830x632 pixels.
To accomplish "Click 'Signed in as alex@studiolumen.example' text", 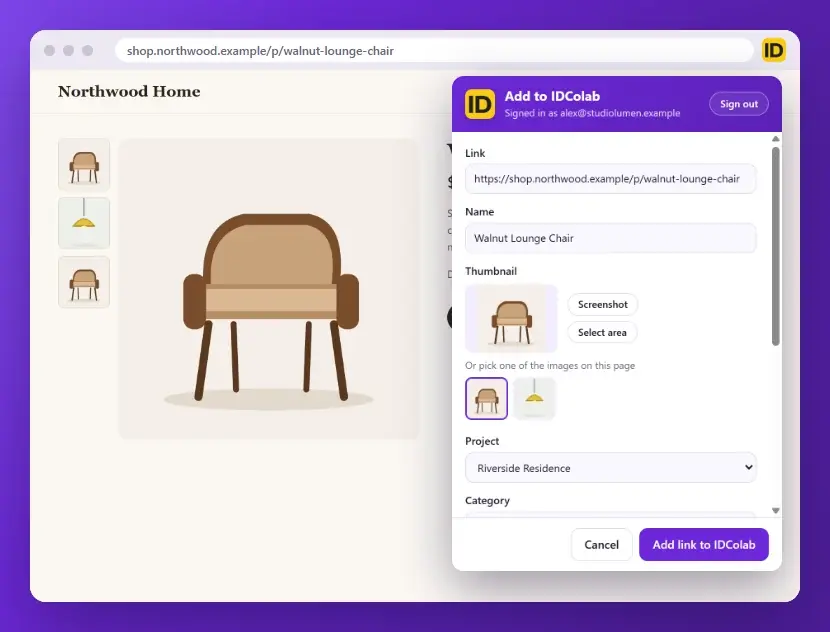I will (592, 113).
